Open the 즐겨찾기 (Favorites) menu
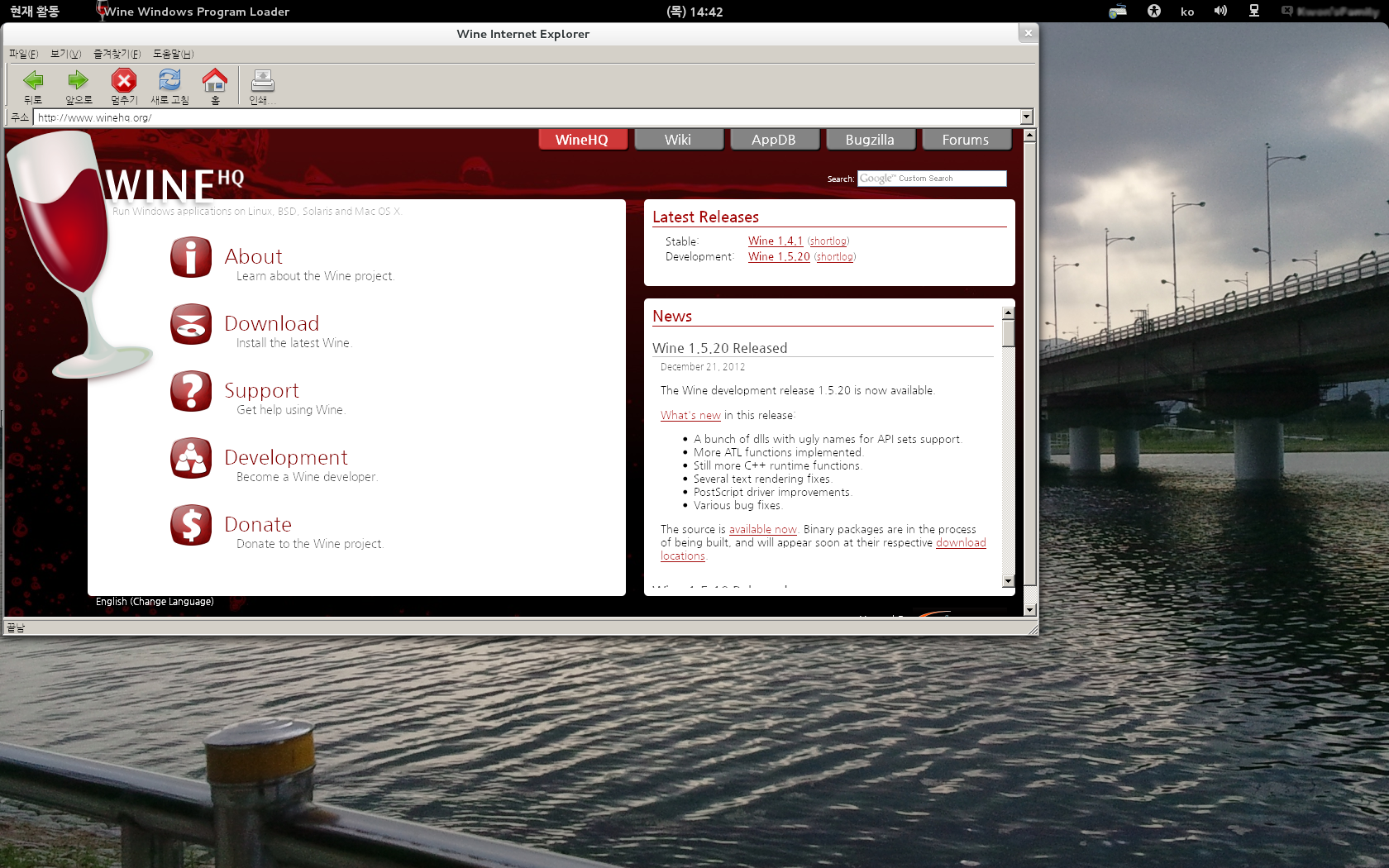Viewport: 1389px width, 868px height. tap(117, 54)
